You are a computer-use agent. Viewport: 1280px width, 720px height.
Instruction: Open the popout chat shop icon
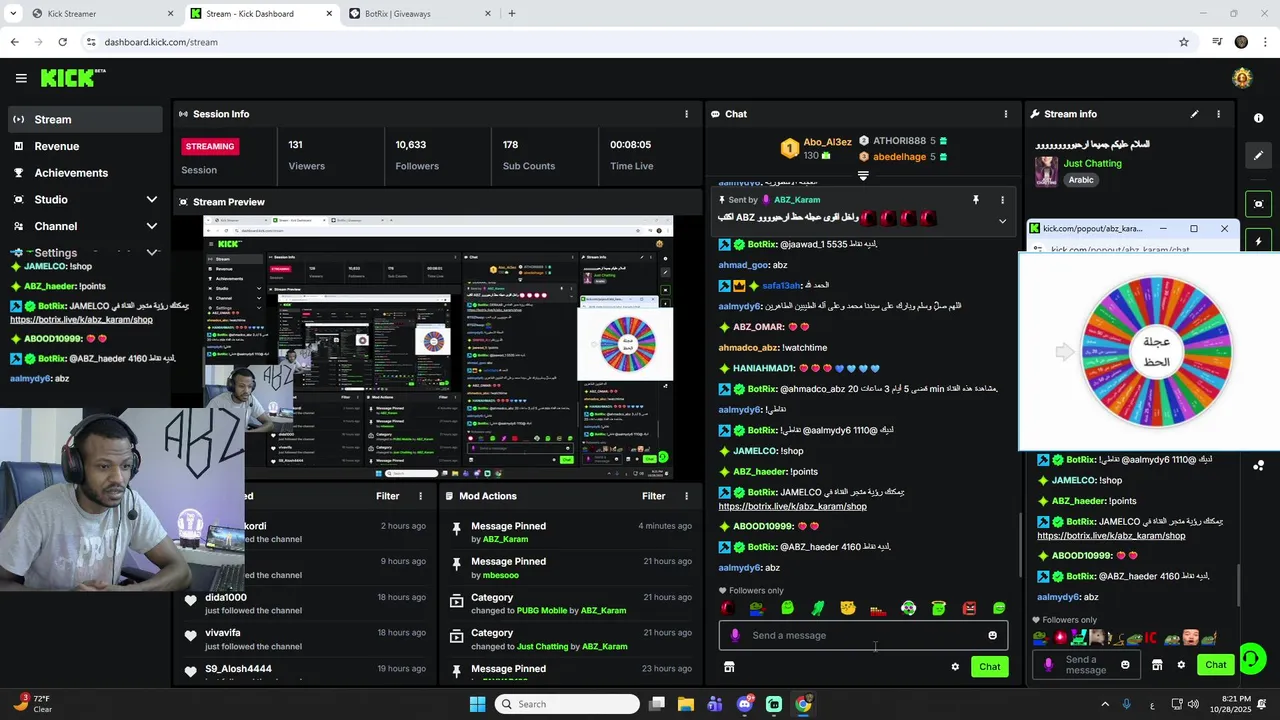(1157, 665)
